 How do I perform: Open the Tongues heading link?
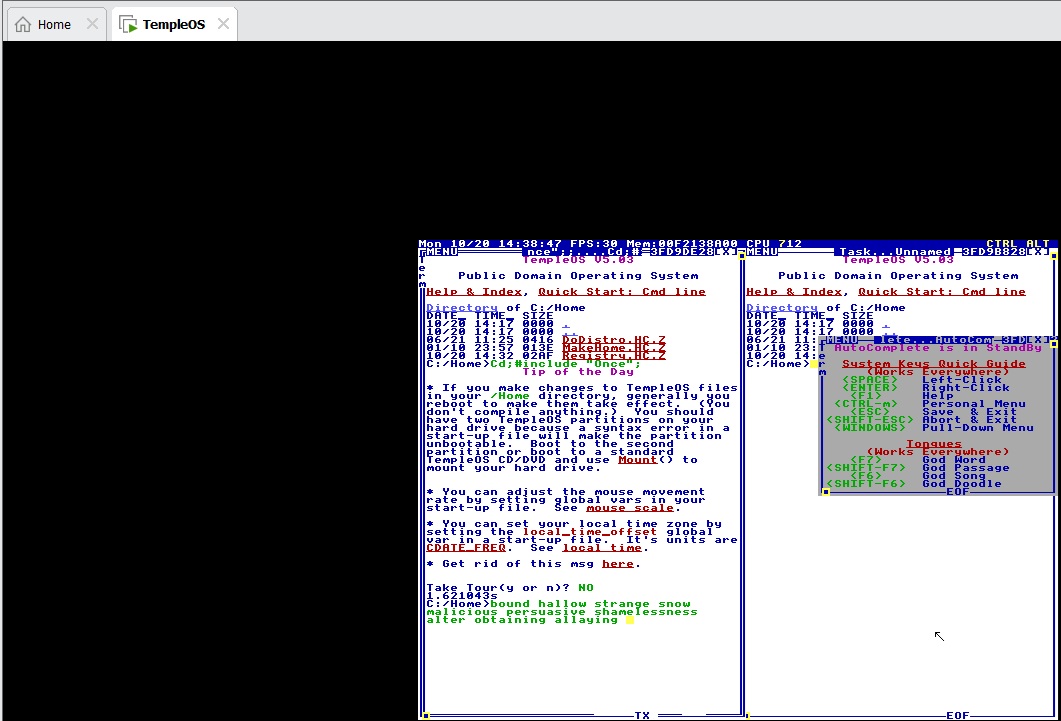click(934, 444)
